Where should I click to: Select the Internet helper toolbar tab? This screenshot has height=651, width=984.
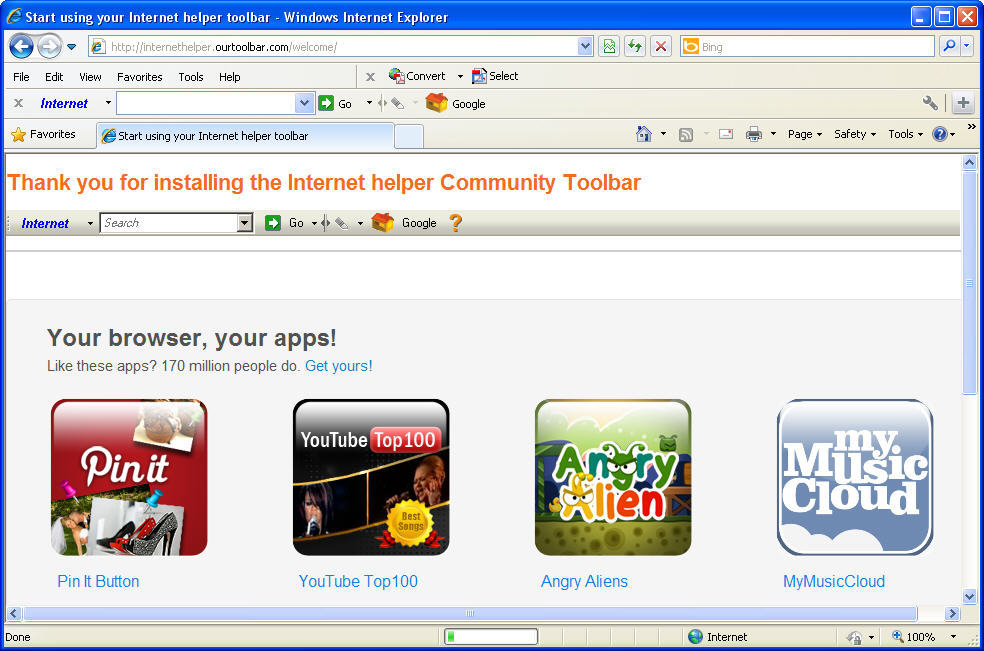pyautogui.click(x=245, y=136)
